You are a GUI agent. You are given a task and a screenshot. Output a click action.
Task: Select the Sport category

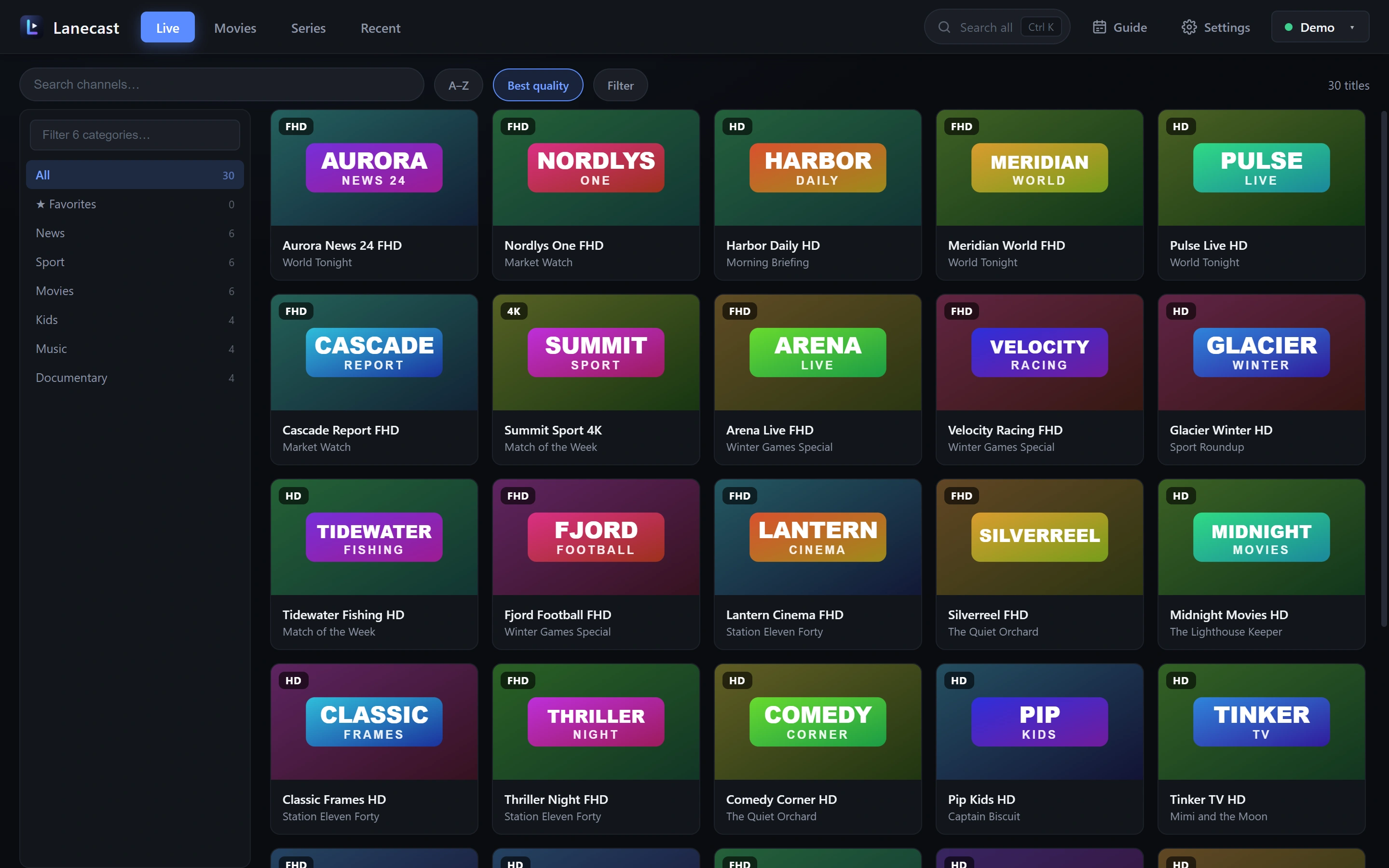click(135, 262)
